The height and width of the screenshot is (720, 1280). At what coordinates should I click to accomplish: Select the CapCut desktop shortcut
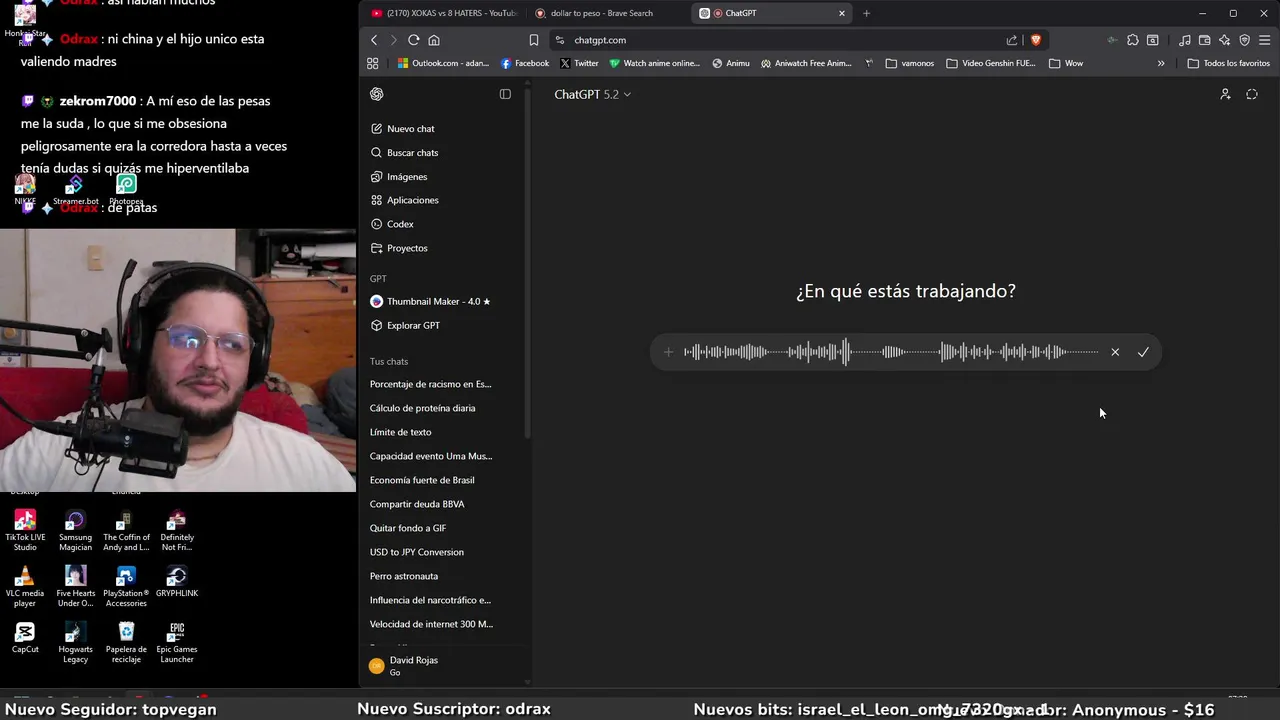[25, 638]
